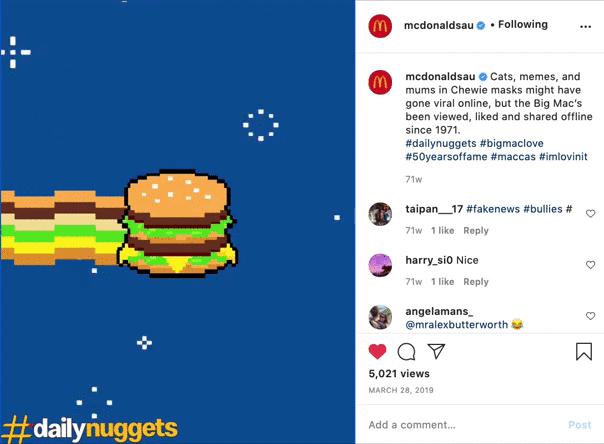The image size is (604, 444).
Task: Open the #50yearsoffame hashtag link
Action: coord(446,157)
